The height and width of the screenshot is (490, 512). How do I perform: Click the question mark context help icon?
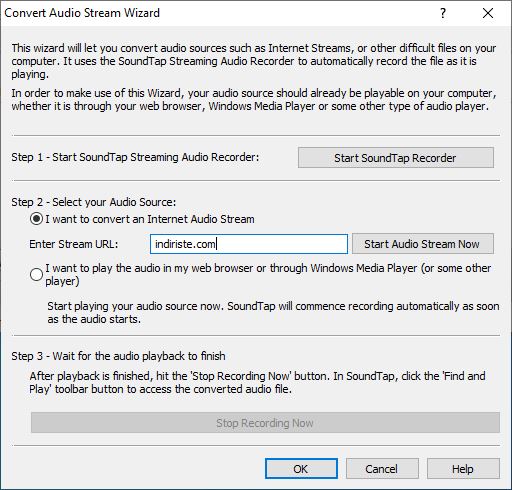point(443,13)
